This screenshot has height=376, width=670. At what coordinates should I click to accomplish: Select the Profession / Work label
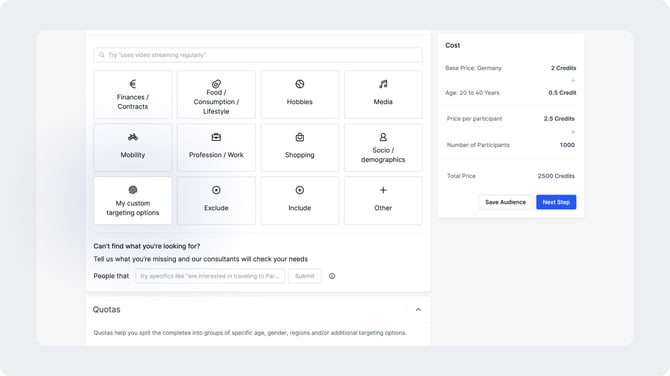click(216, 155)
